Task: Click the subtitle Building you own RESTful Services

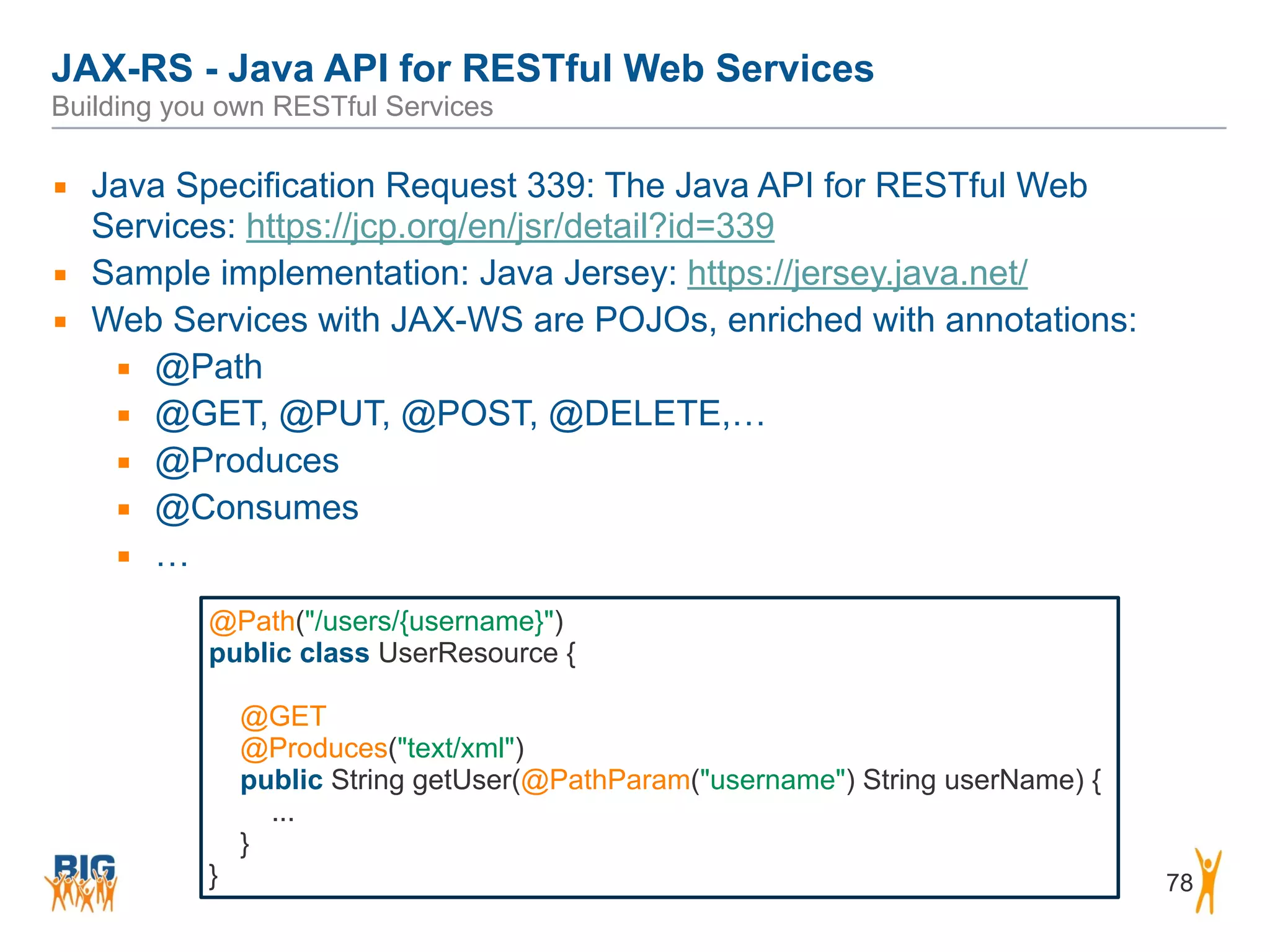Action: point(272,107)
